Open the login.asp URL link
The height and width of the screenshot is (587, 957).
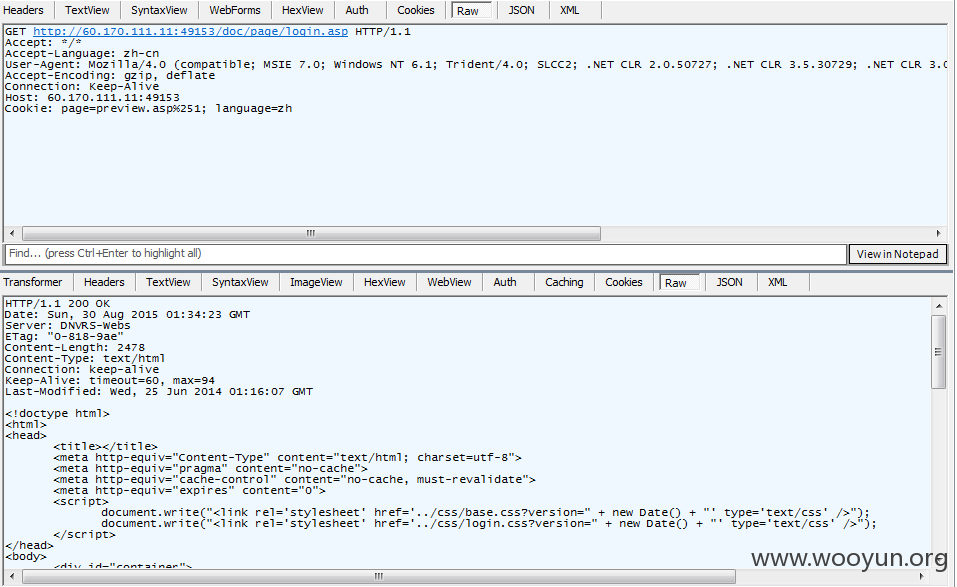click(x=190, y=31)
